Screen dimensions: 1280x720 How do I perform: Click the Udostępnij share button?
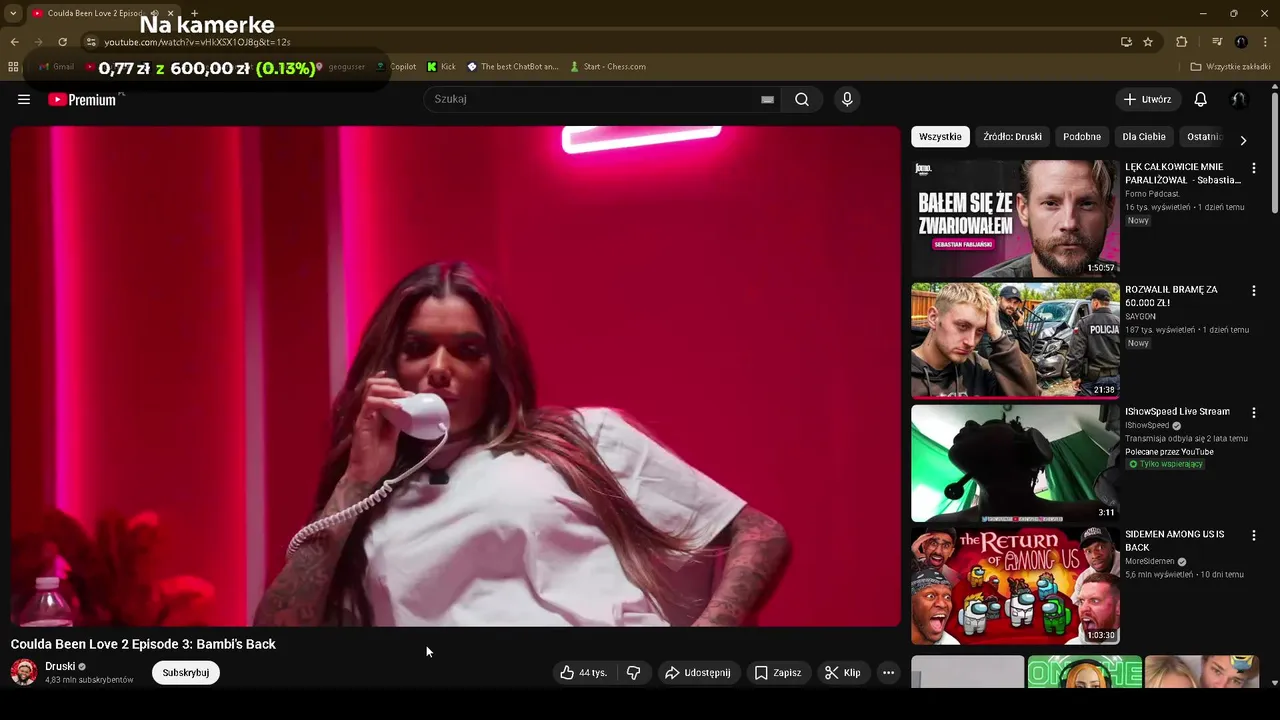[x=699, y=673]
